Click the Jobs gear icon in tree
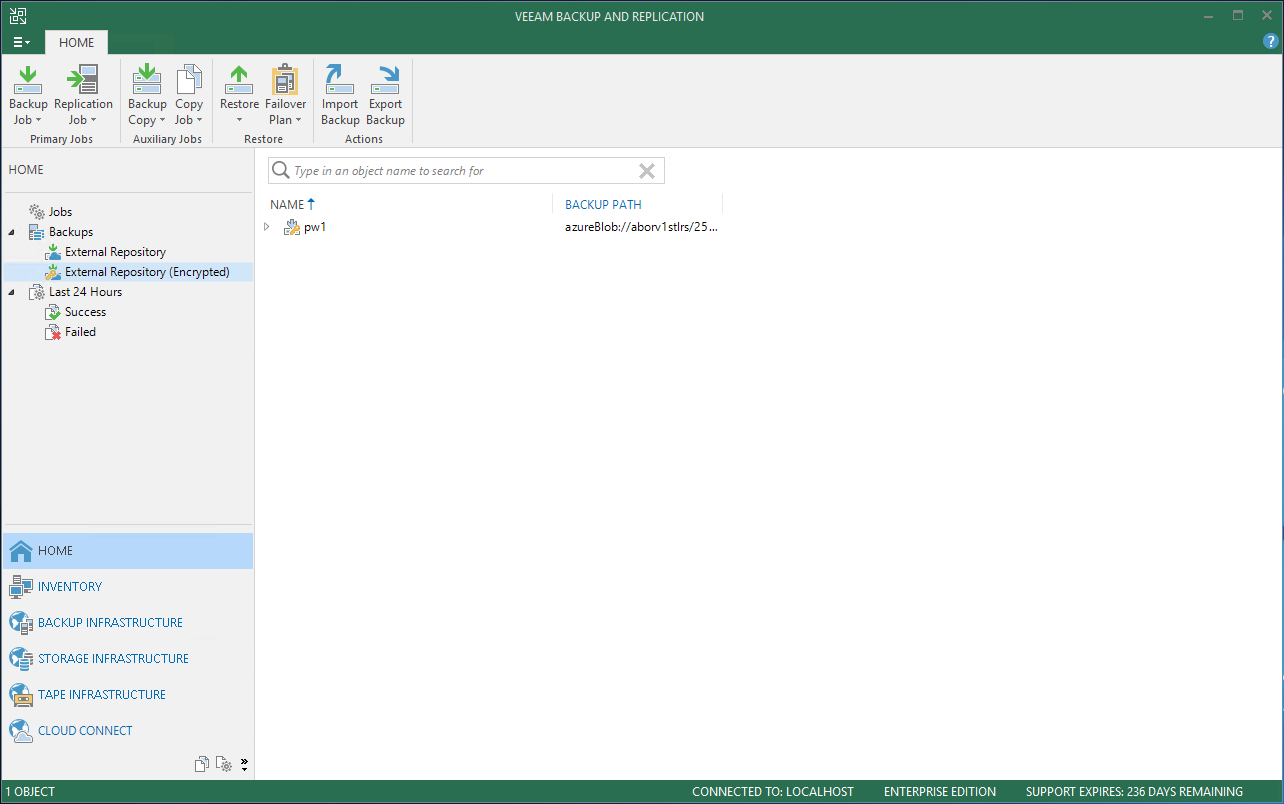This screenshot has height=804, width=1284. (37, 212)
